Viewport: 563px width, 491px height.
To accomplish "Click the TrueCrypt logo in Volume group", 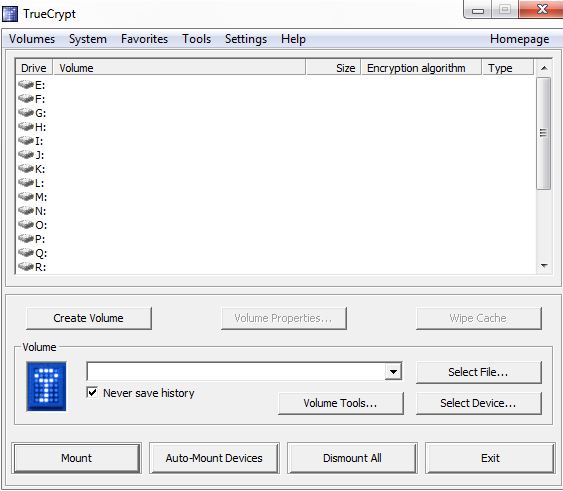I will point(46,386).
